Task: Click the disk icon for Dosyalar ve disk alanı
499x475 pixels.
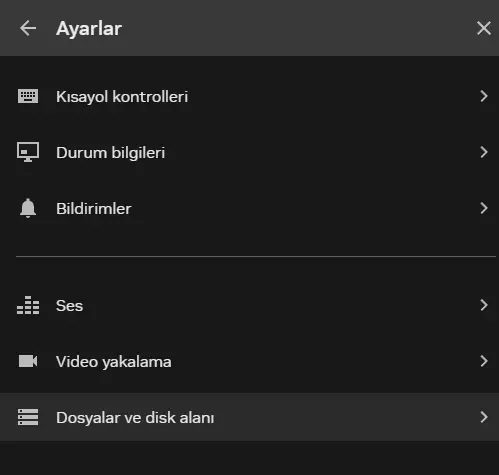Action: 28,417
